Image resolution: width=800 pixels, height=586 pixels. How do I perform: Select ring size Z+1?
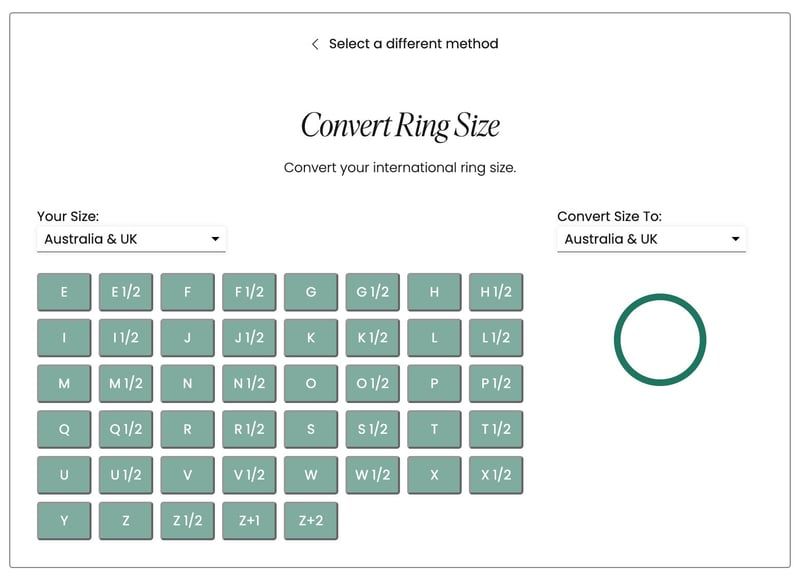[x=249, y=521]
